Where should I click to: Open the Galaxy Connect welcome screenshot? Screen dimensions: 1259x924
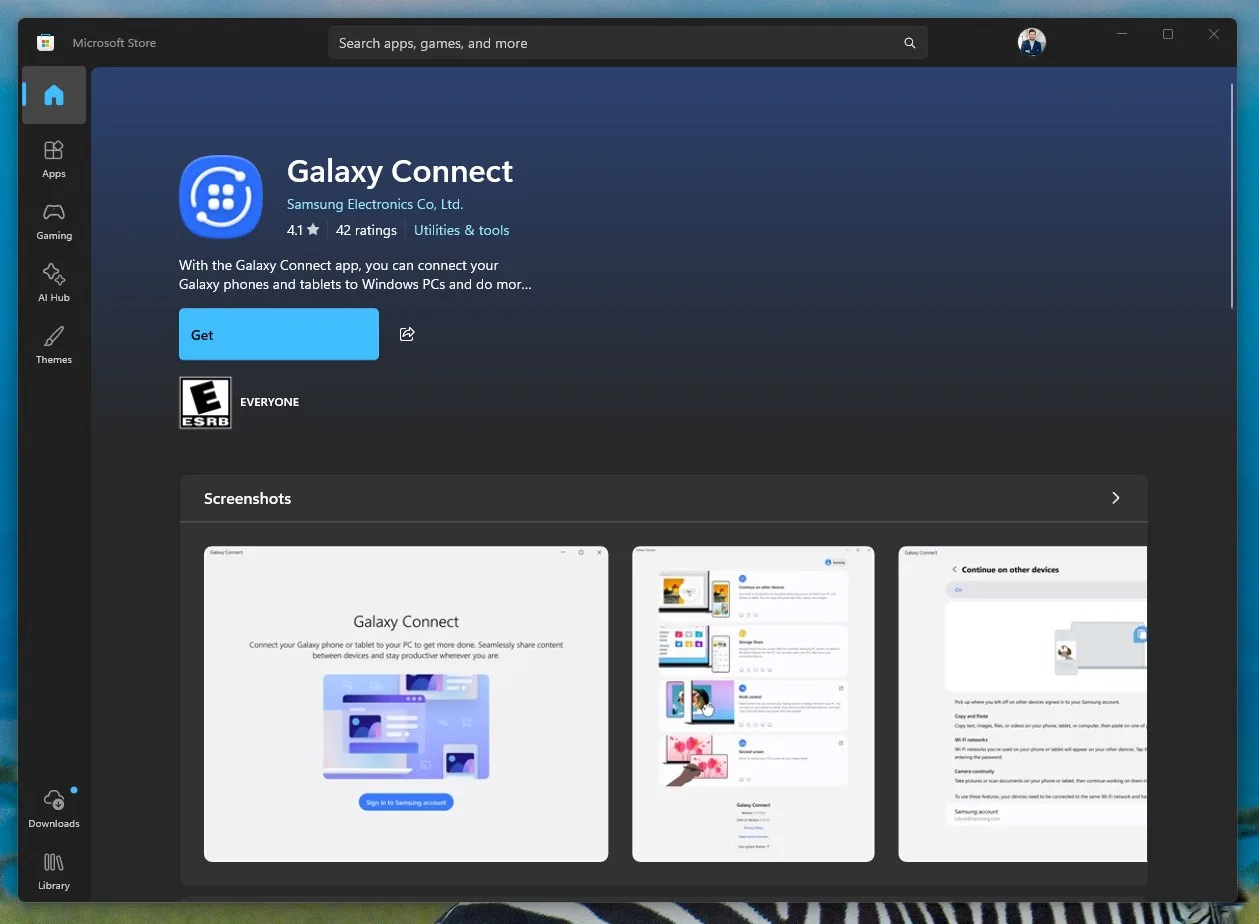tap(406, 704)
